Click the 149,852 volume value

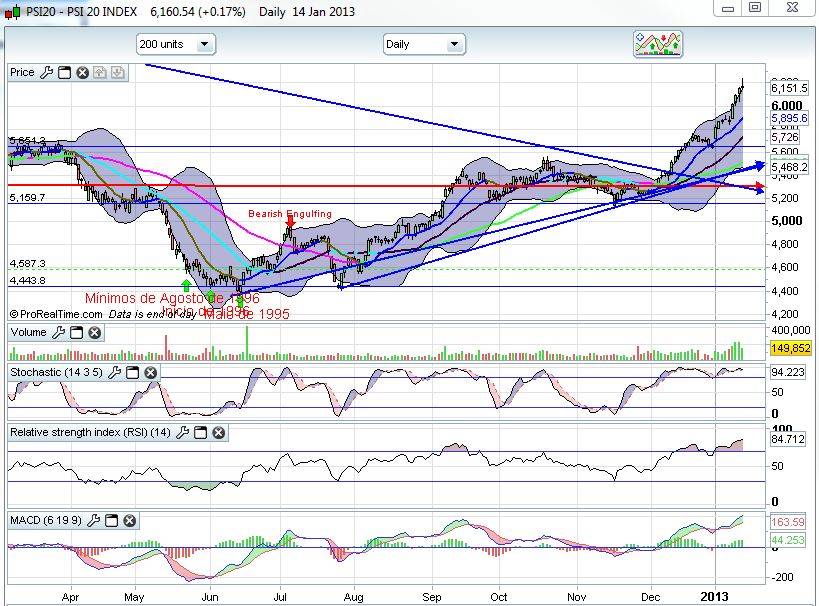click(790, 348)
